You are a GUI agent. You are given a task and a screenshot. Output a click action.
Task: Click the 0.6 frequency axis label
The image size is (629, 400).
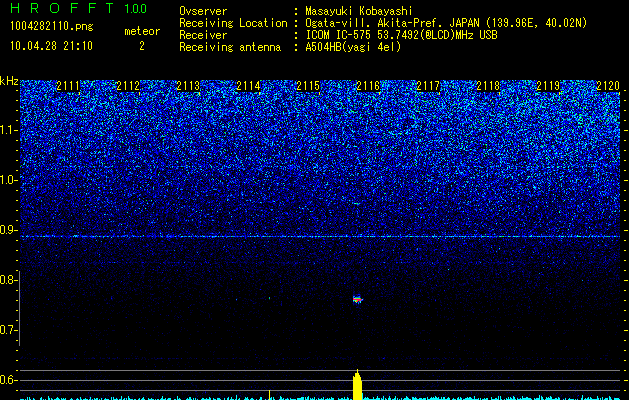7,380
